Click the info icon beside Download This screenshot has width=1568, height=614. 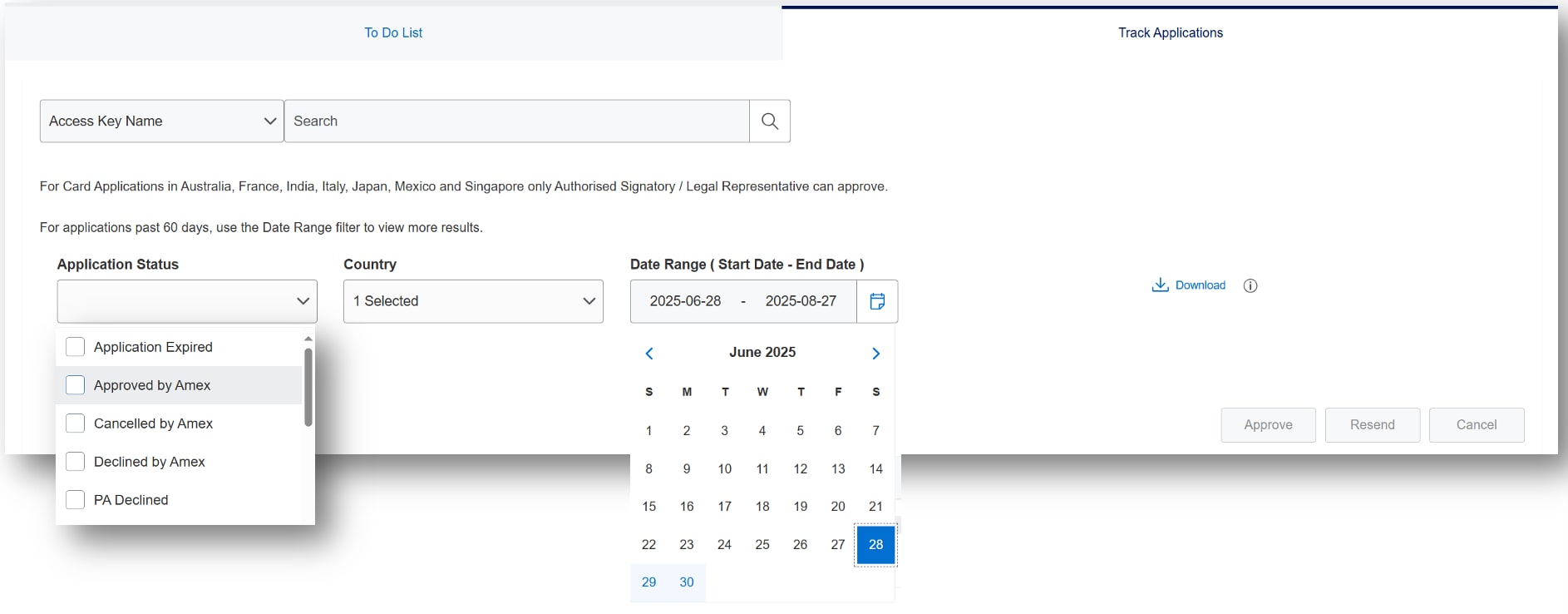(1250, 285)
